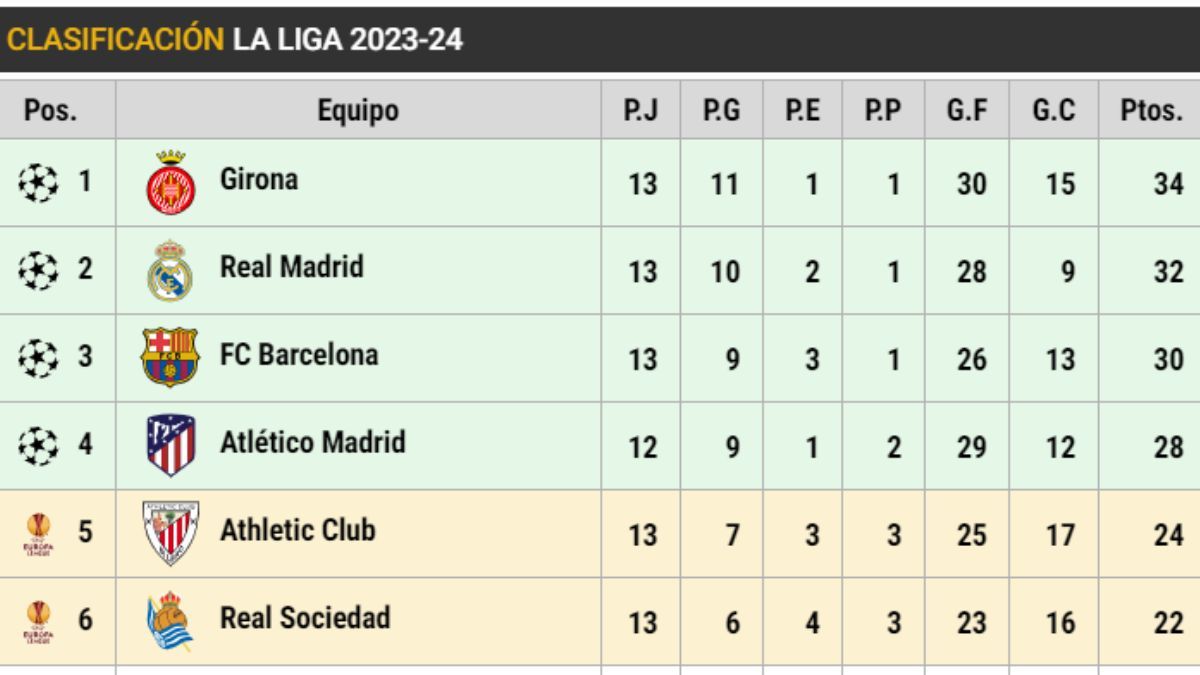Click the Pos. column header
Screen dimensions: 1200x675
click(x=50, y=111)
